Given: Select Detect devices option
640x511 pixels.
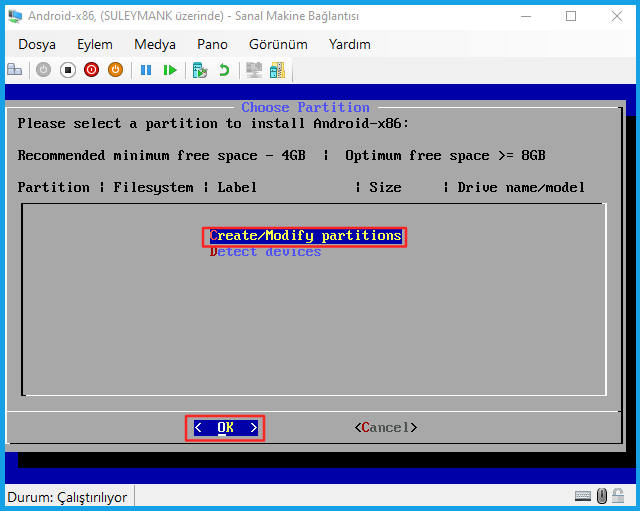Looking at the screenshot, I should click(265, 252).
